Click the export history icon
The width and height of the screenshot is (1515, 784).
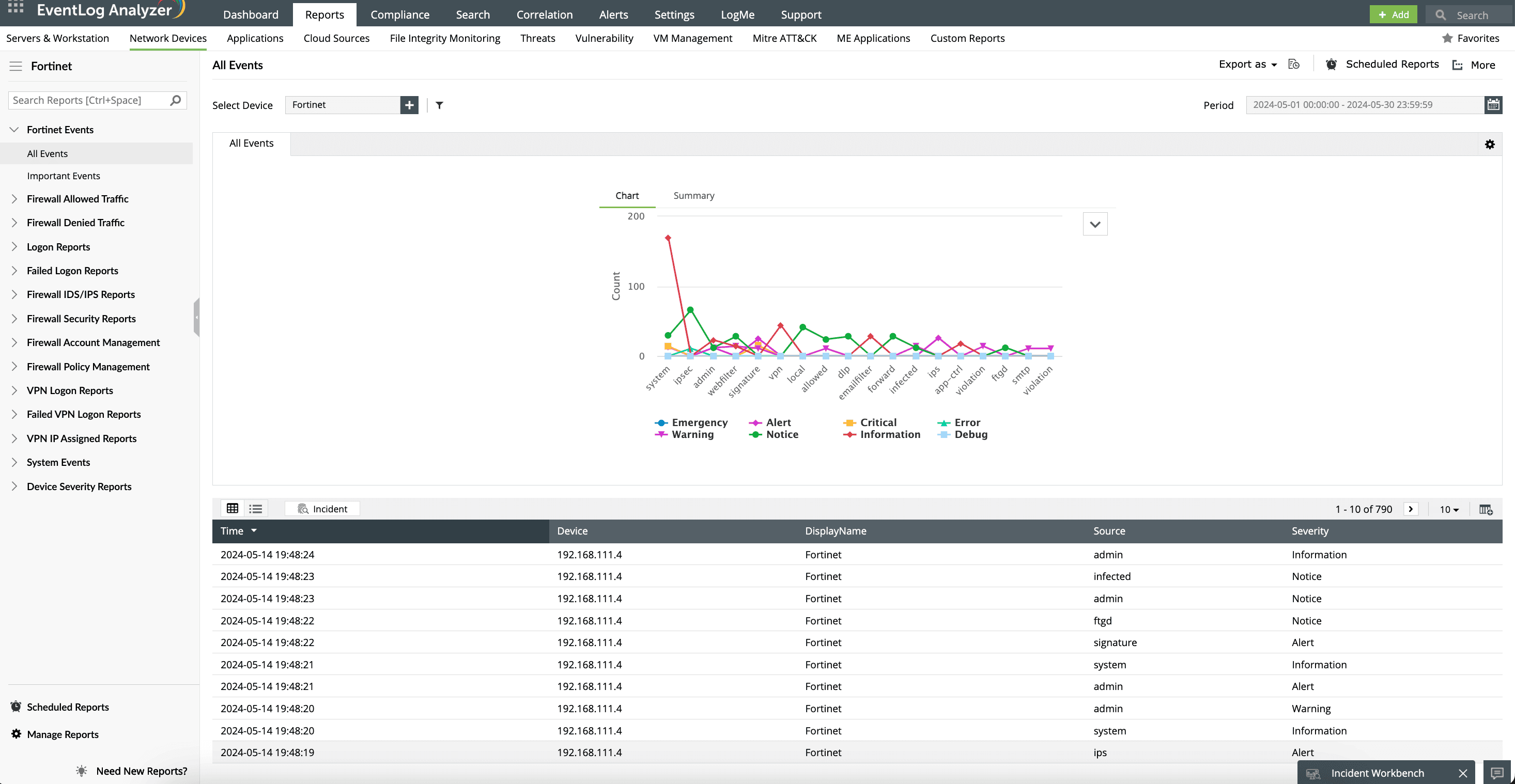tap(1294, 65)
